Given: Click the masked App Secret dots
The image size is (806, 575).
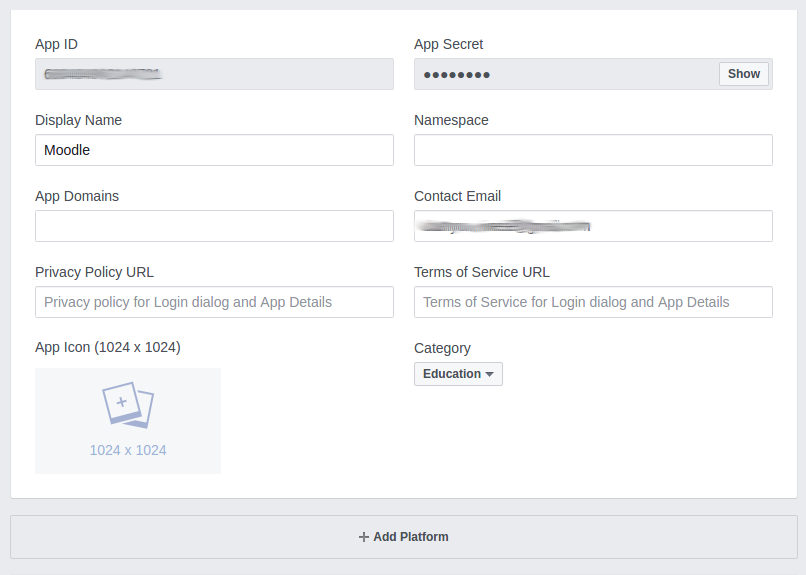Looking at the screenshot, I should 457,75.
